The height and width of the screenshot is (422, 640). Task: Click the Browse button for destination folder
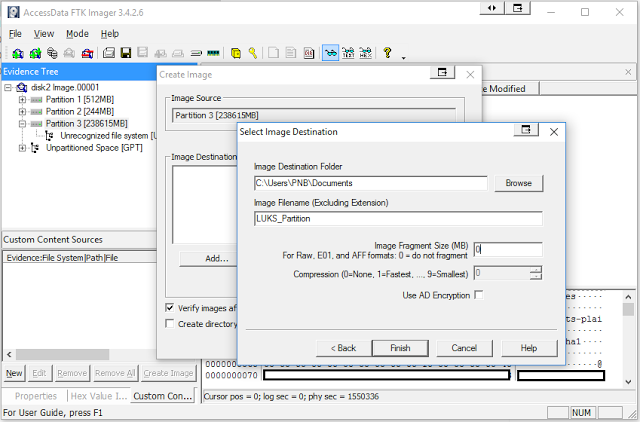coord(519,183)
